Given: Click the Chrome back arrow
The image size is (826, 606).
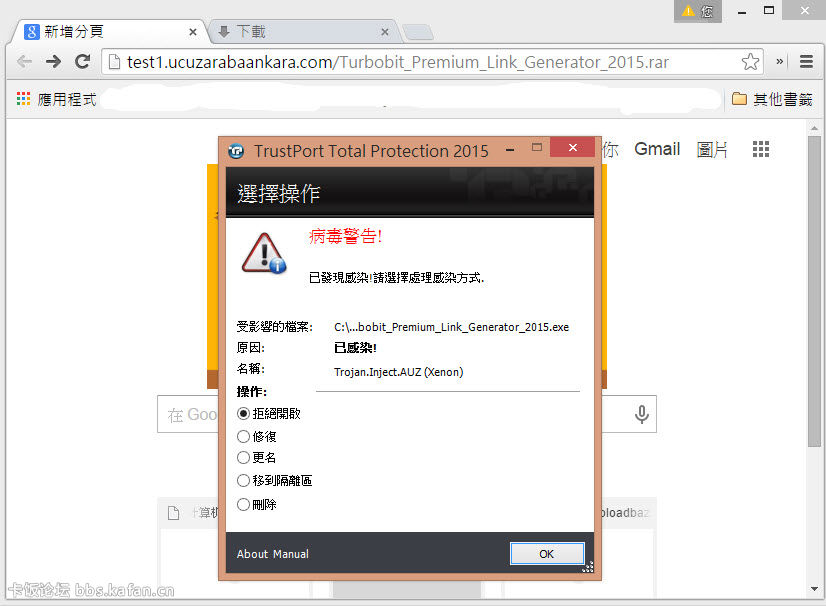Looking at the screenshot, I should [x=24, y=62].
